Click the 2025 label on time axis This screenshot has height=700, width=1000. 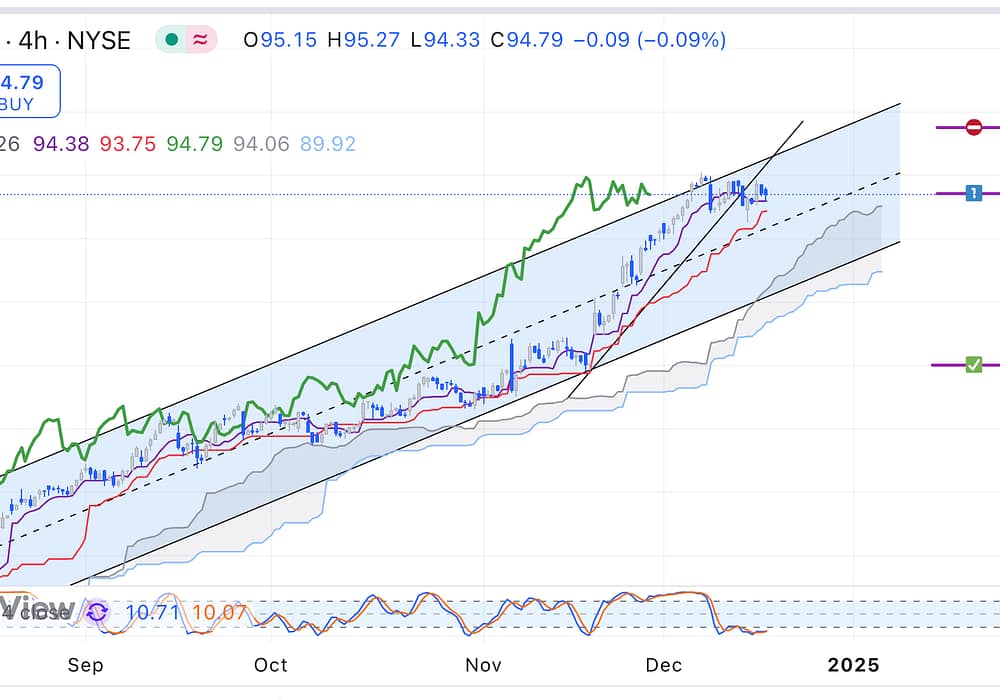[854, 666]
